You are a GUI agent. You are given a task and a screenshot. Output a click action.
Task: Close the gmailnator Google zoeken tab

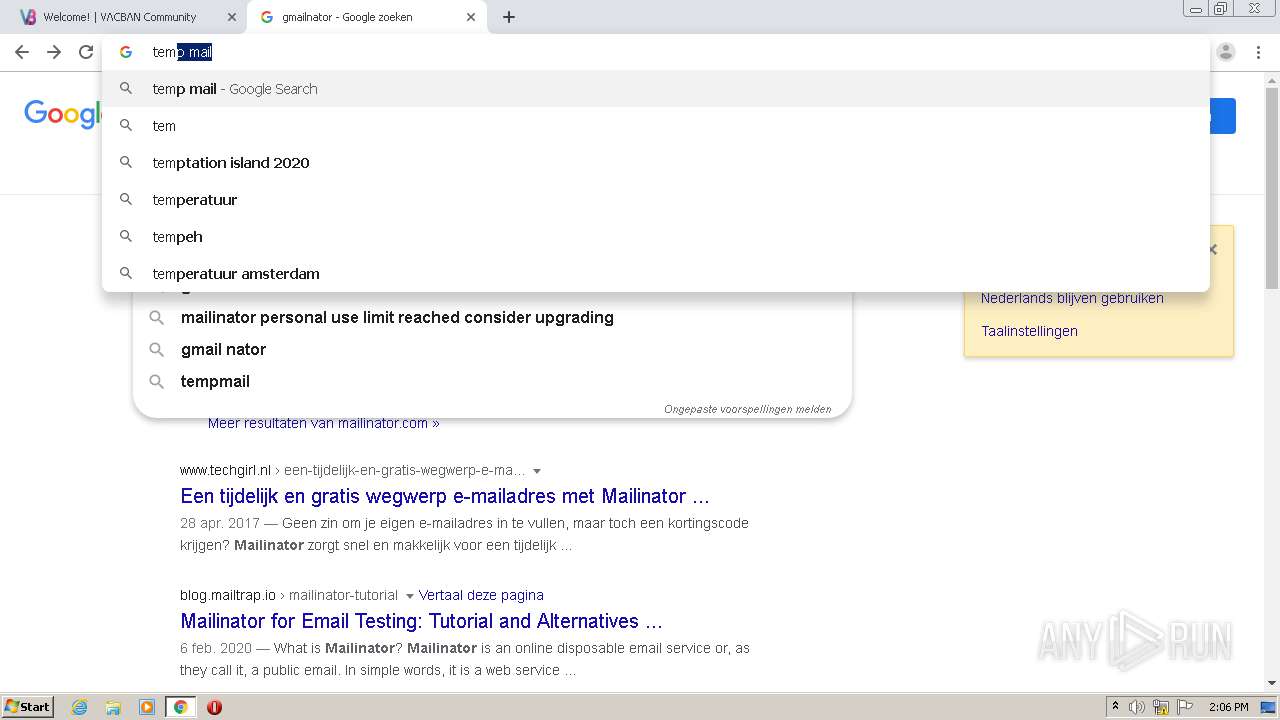(471, 17)
